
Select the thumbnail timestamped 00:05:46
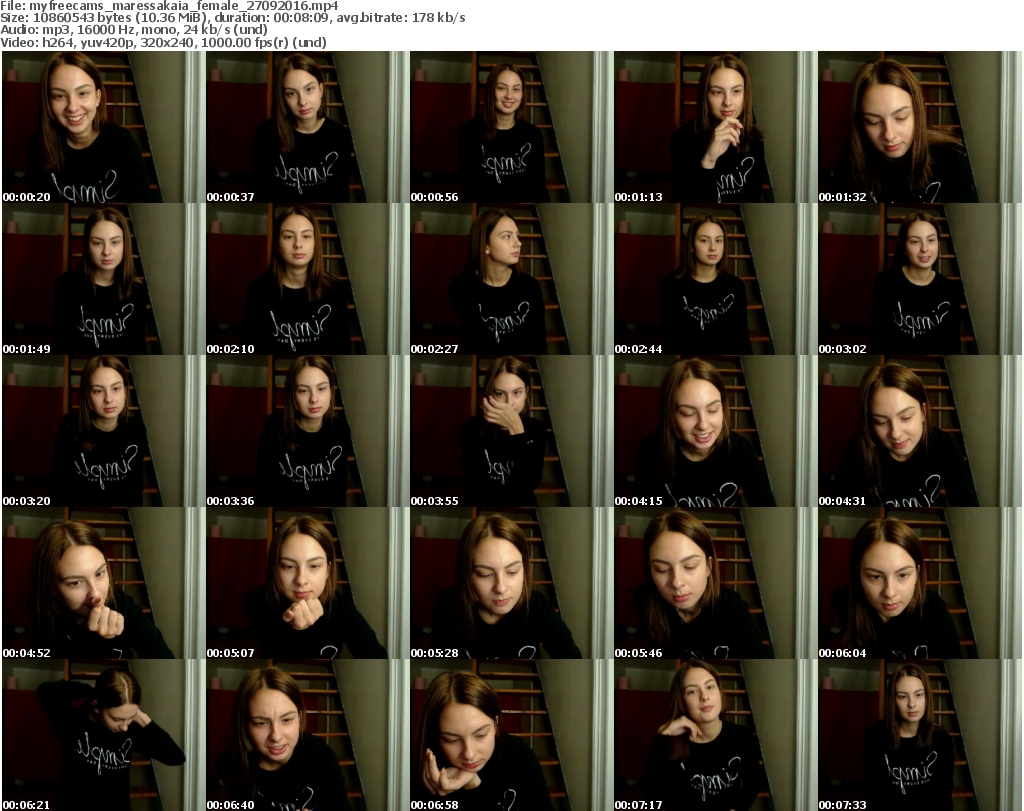coord(716,583)
